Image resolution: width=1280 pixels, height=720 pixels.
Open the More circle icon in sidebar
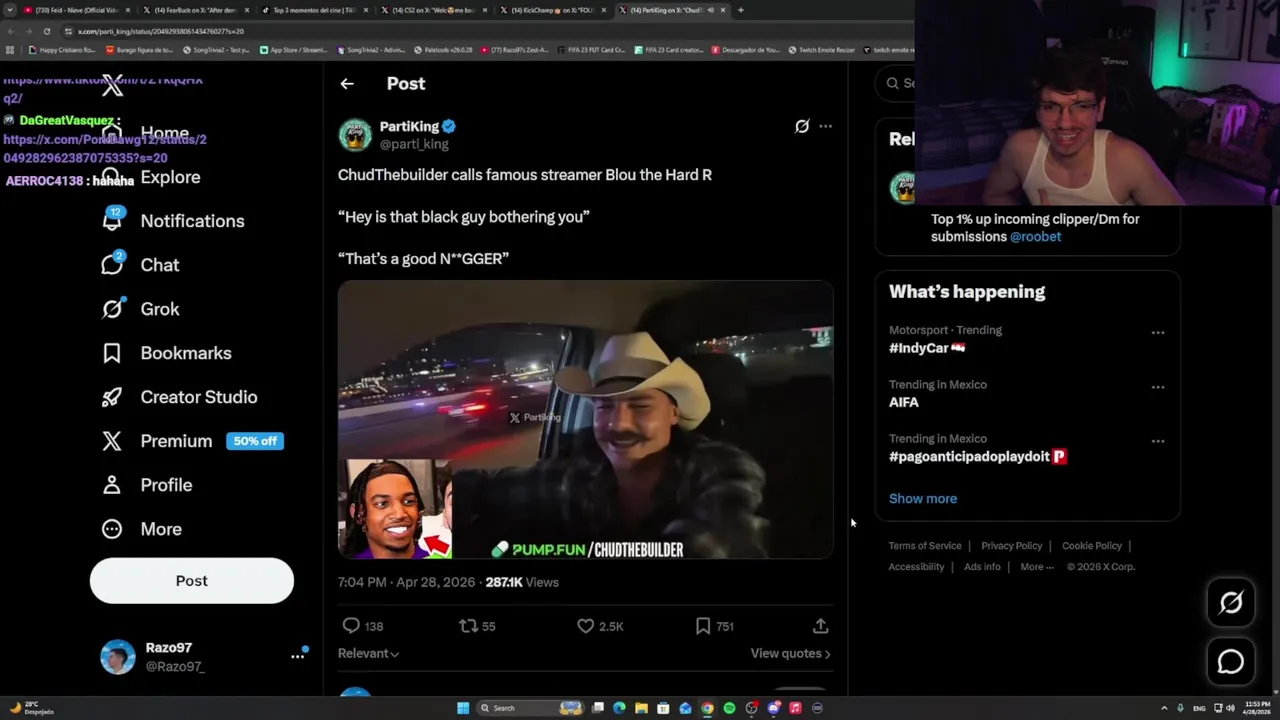point(112,529)
